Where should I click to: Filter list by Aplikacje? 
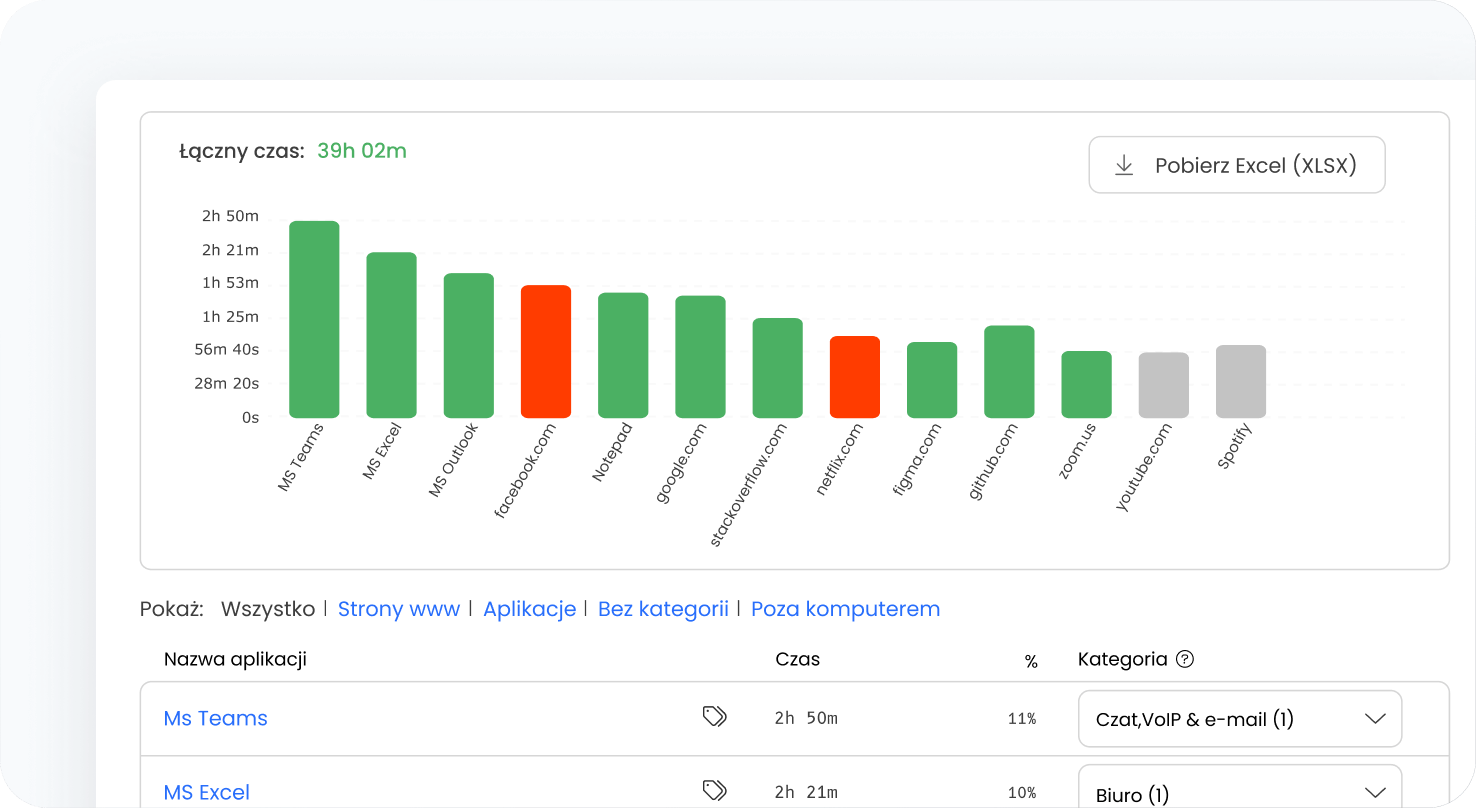coord(529,609)
